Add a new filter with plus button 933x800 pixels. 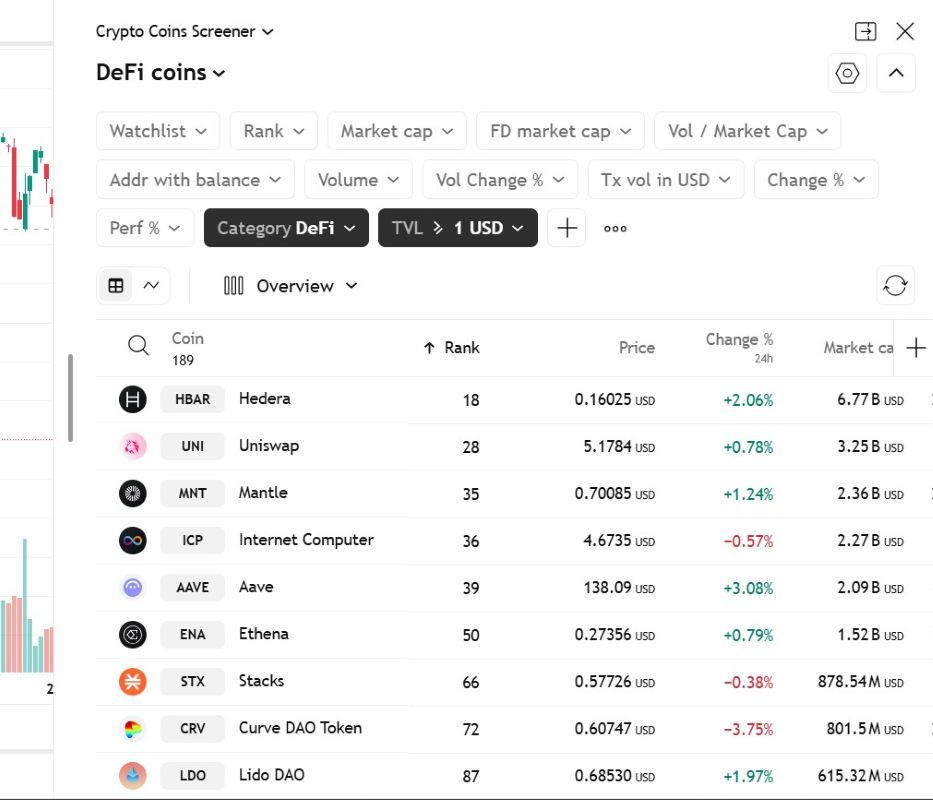coord(566,228)
